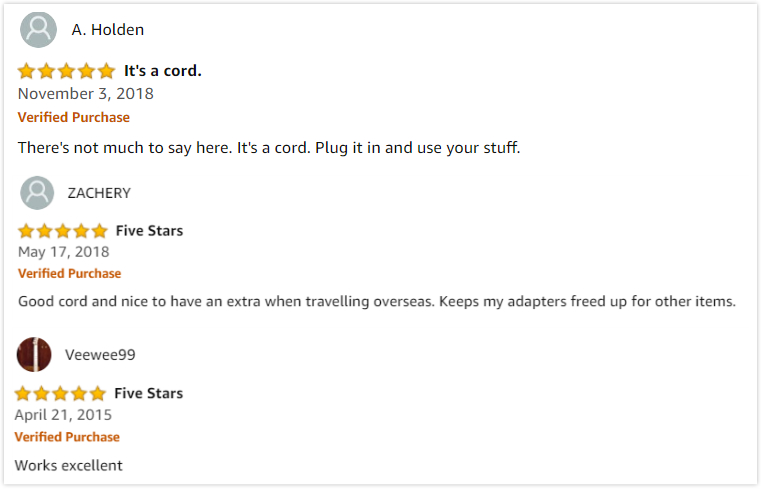
Task: Click the five-star rating on Veewee99's review
Action: pos(60,393)
